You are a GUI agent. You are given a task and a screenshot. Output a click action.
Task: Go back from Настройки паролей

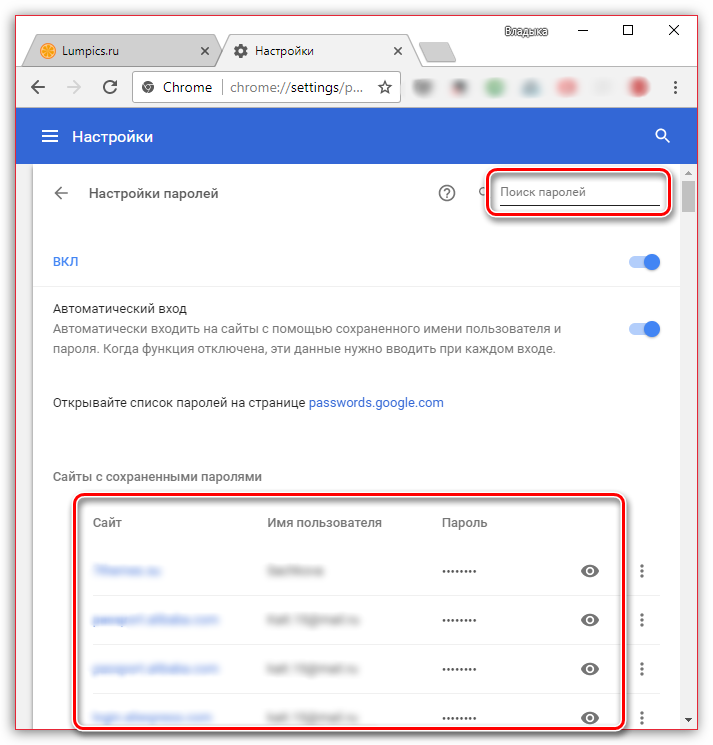[61, 193]
